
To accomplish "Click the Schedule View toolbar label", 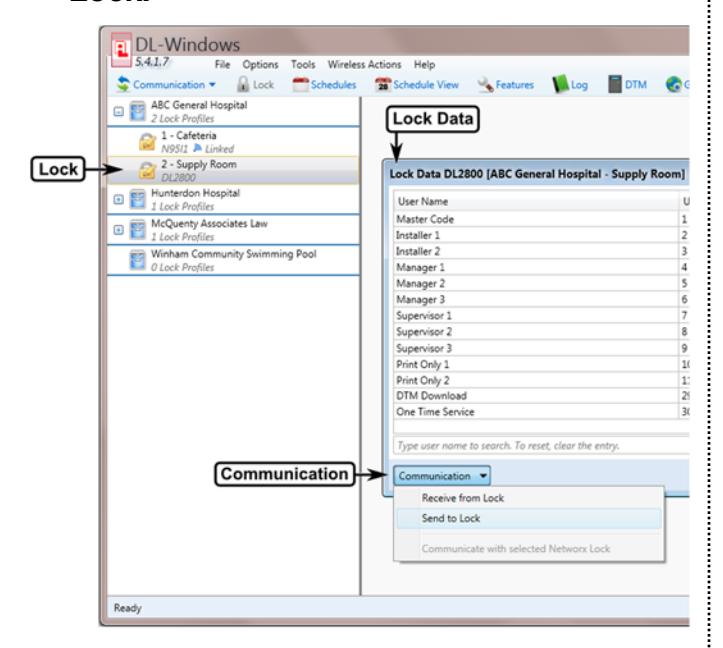I will [x=426, y=85].
